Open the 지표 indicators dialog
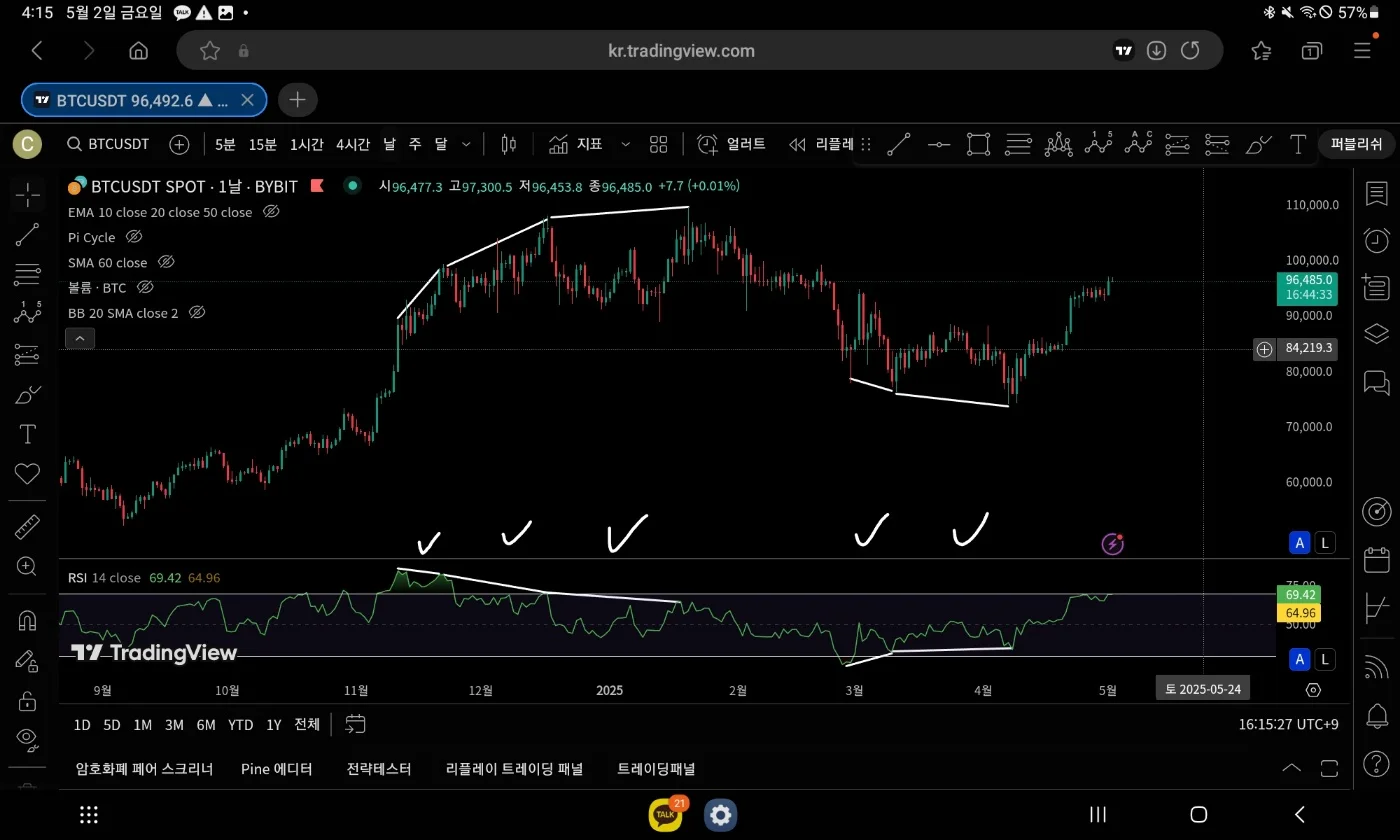Viewport: 1400px width, 840px height. pos(576,144)
